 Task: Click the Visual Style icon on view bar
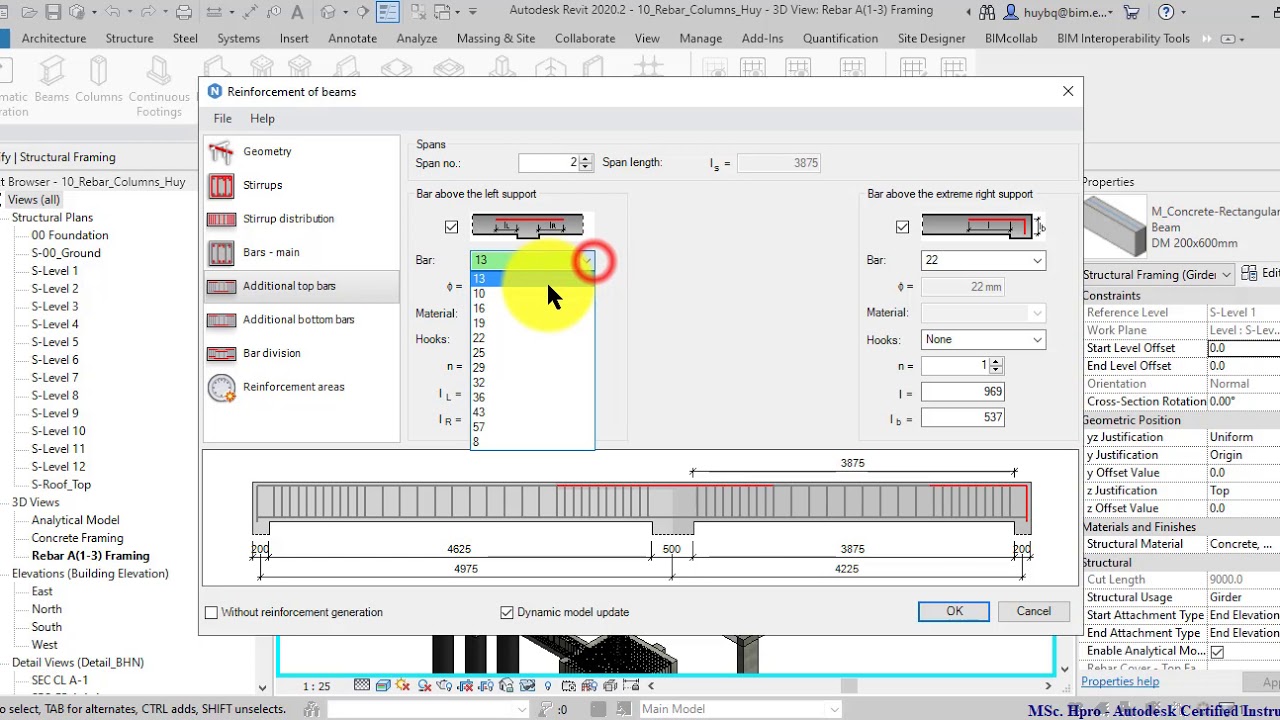[x=381, y=686]
